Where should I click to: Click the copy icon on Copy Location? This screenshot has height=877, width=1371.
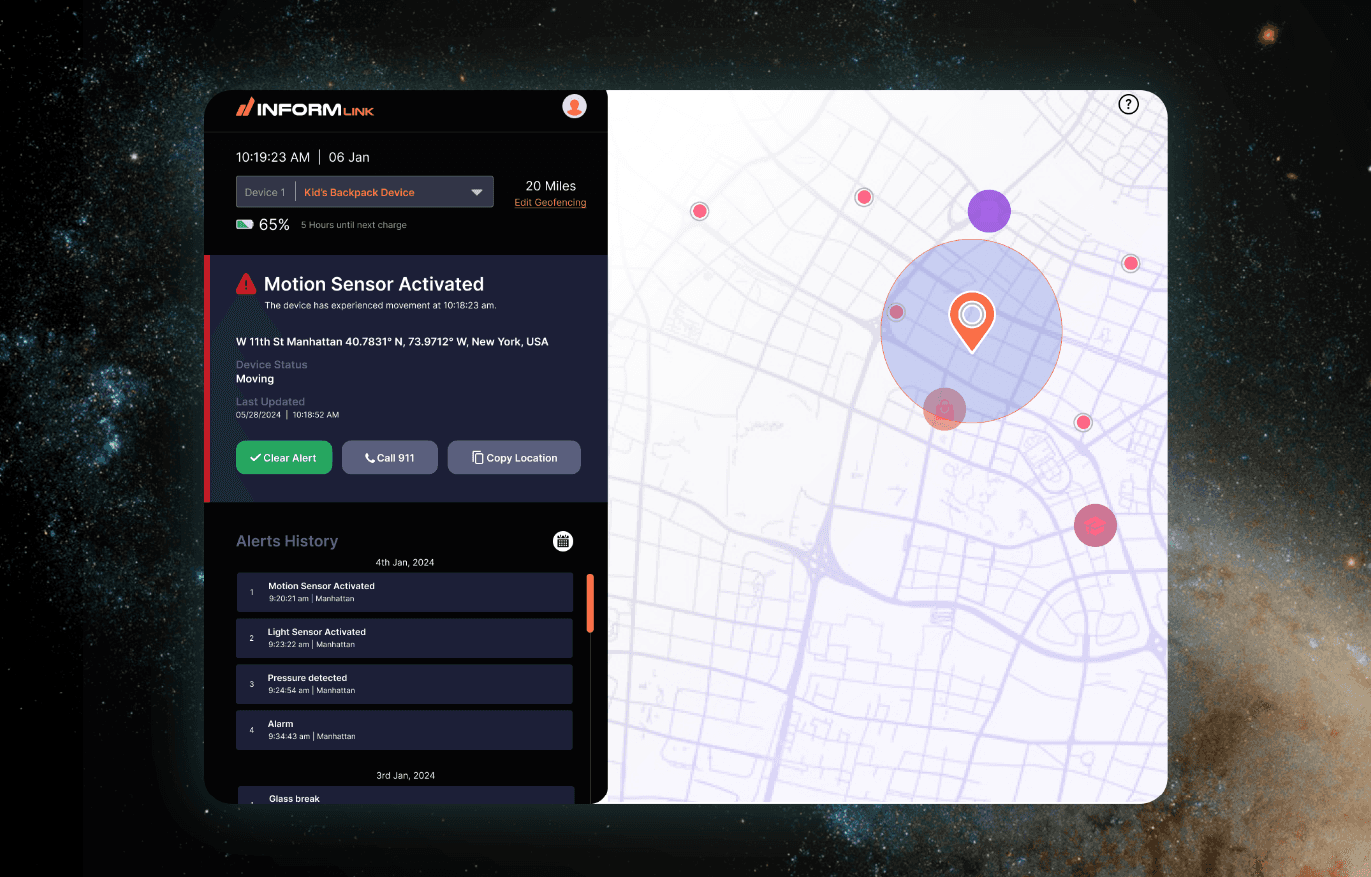pyautogui.click(x=478, y=458)
